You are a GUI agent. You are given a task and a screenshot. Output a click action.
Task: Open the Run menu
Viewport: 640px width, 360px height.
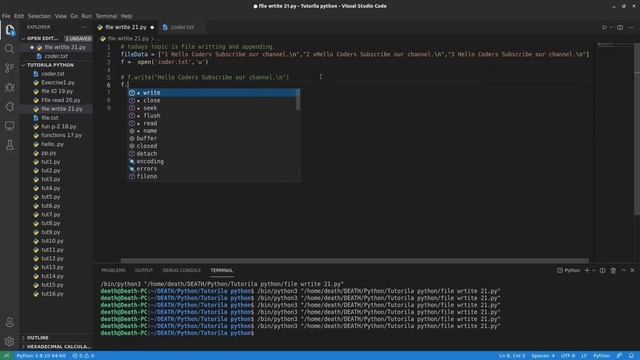pyautogui.click(x=87, y=16)
